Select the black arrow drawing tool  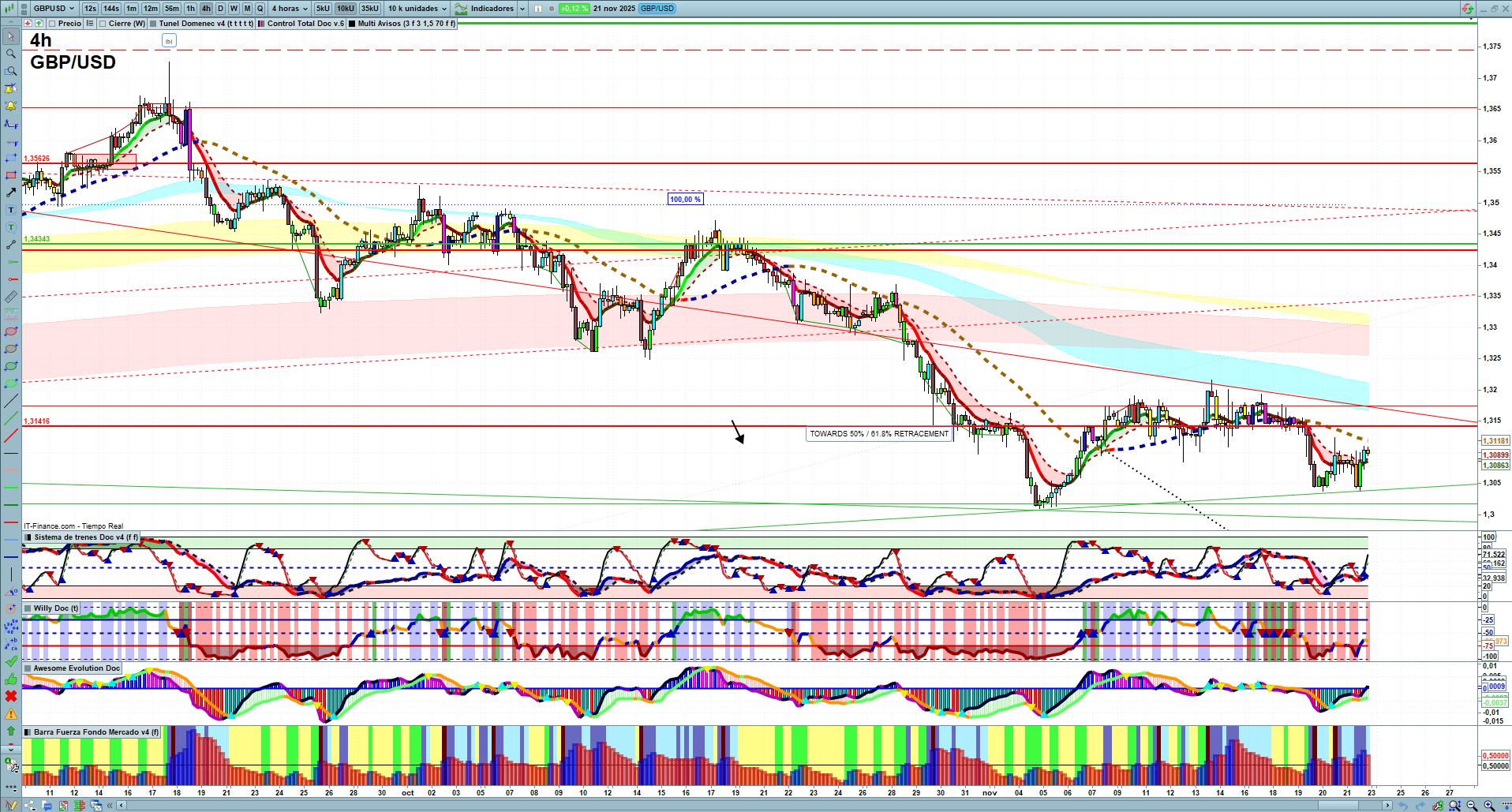tap(10, 193)
